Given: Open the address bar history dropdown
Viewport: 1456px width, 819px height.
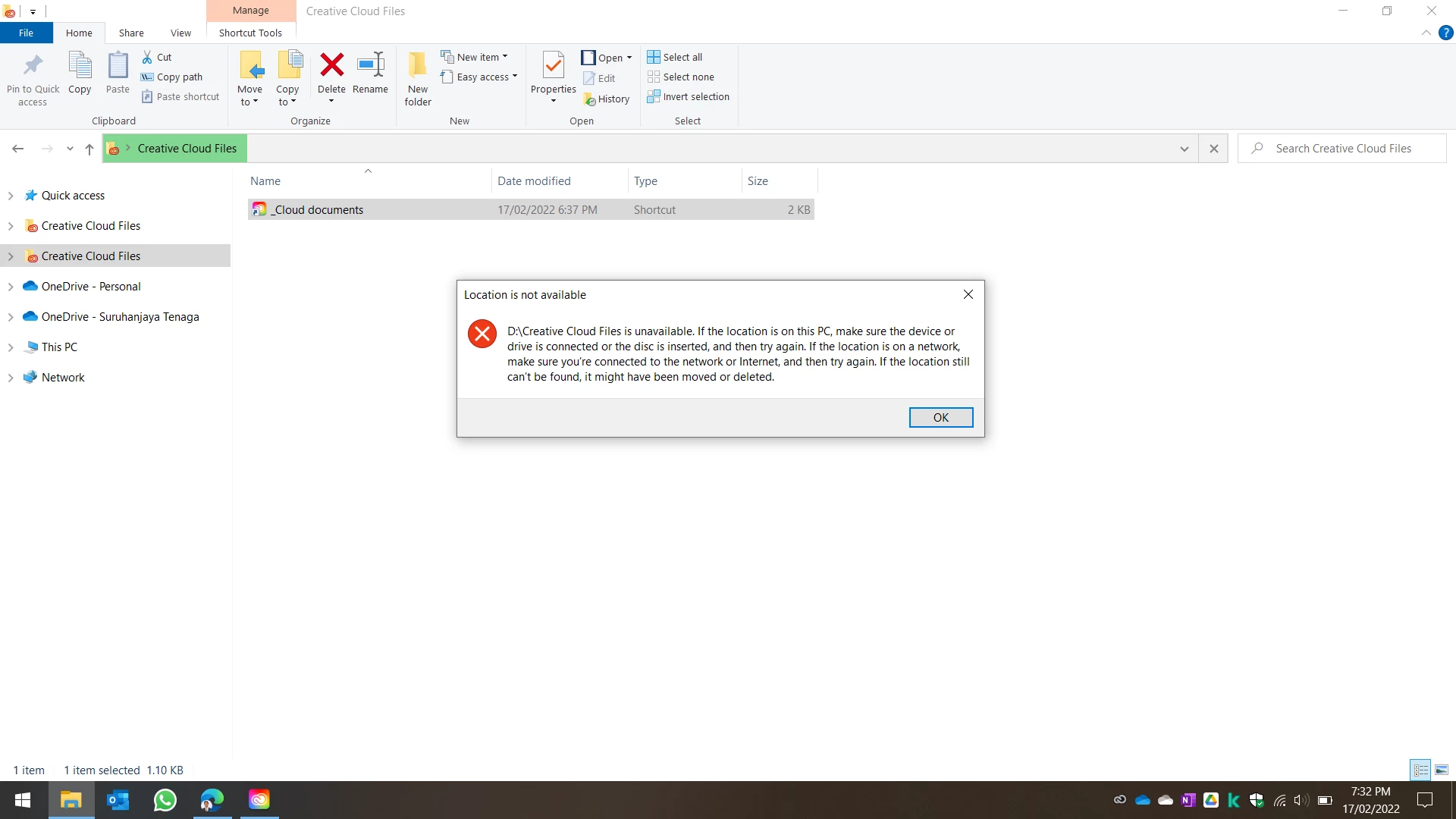Looking at the screenshot, I should click(x=1184, y=149).
